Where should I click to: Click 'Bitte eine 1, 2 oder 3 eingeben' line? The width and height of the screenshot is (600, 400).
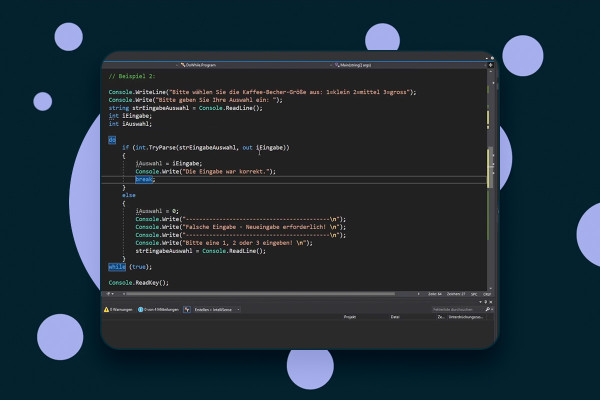[224, 243]
